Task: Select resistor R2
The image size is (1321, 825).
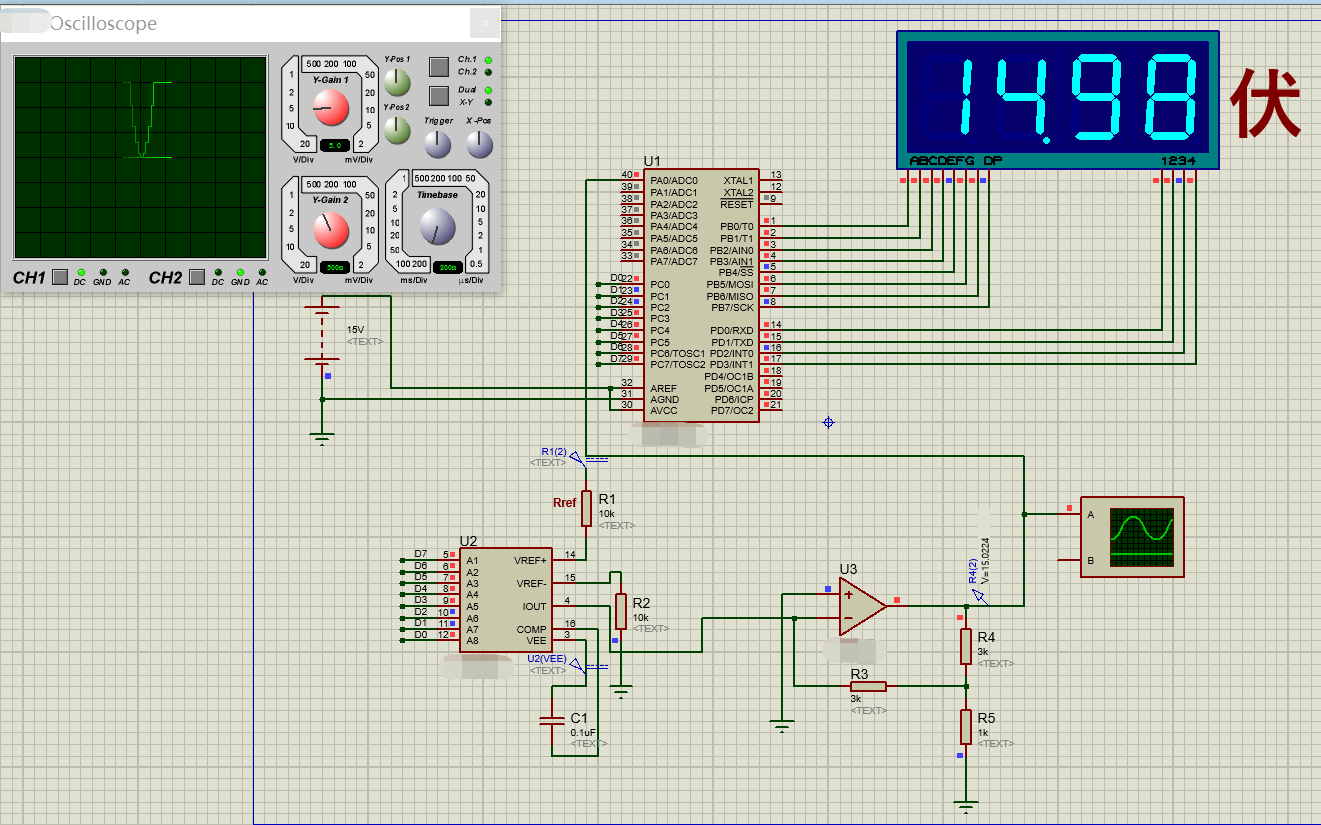Action: click(x=621, y=610)
